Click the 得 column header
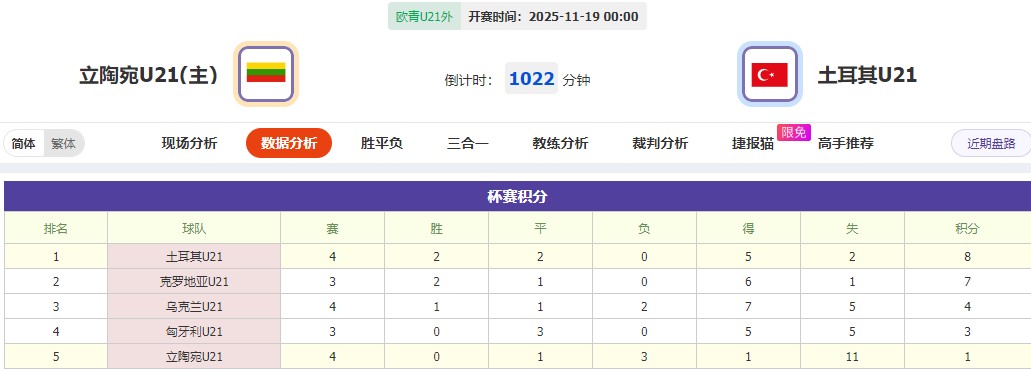Screen dimensions: 1031x371 coord(748,228)
